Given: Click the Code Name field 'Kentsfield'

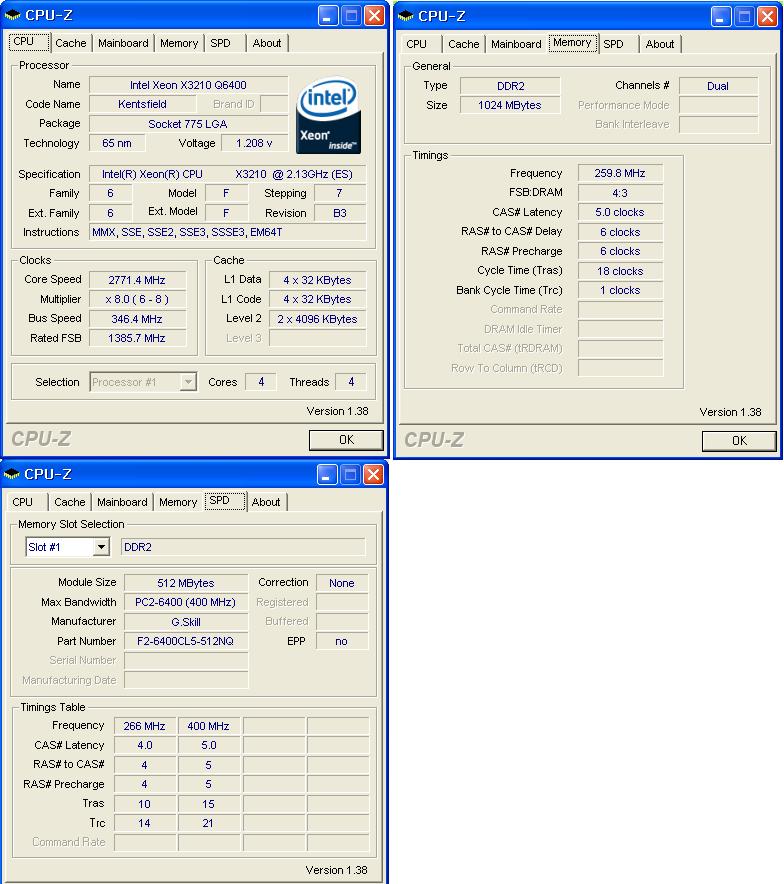Looking at the screenshot, I should [143, 104].
